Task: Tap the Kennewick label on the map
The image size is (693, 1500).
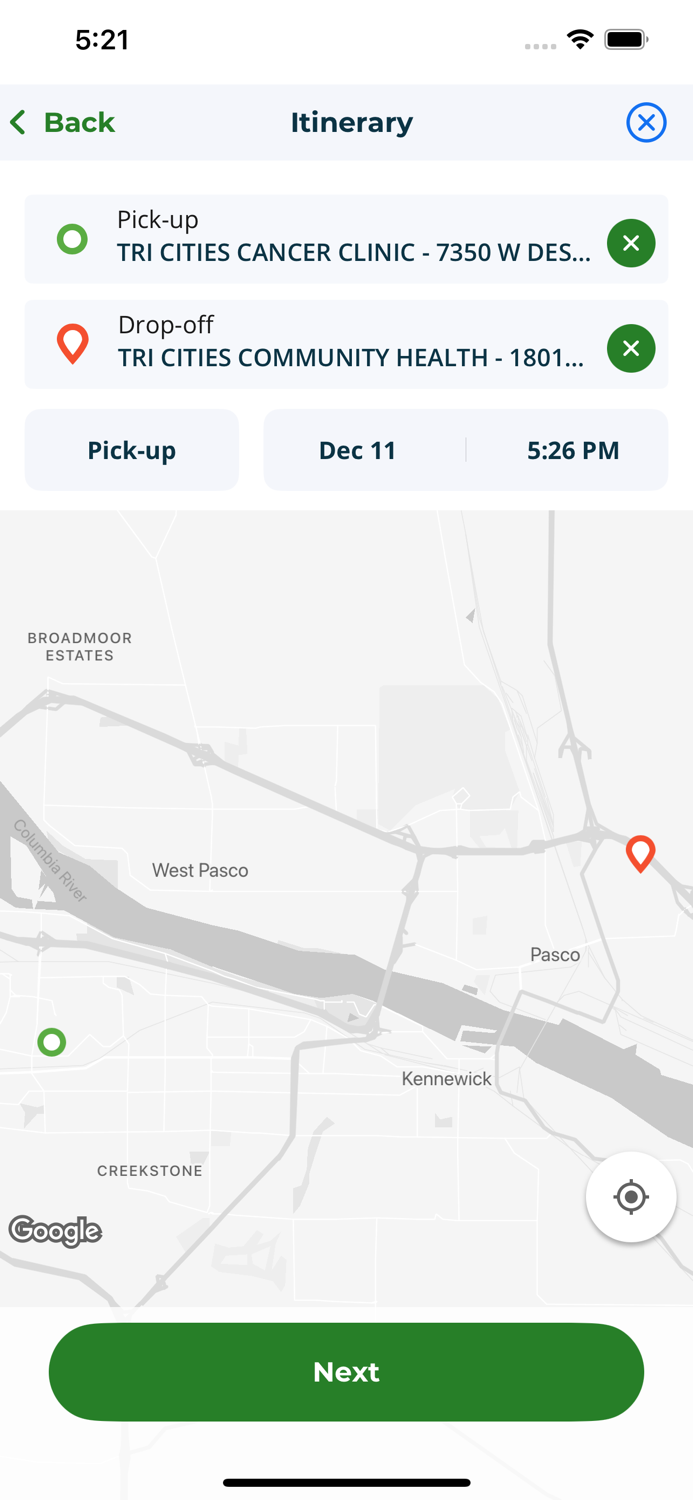Action: coord(446,1079)
